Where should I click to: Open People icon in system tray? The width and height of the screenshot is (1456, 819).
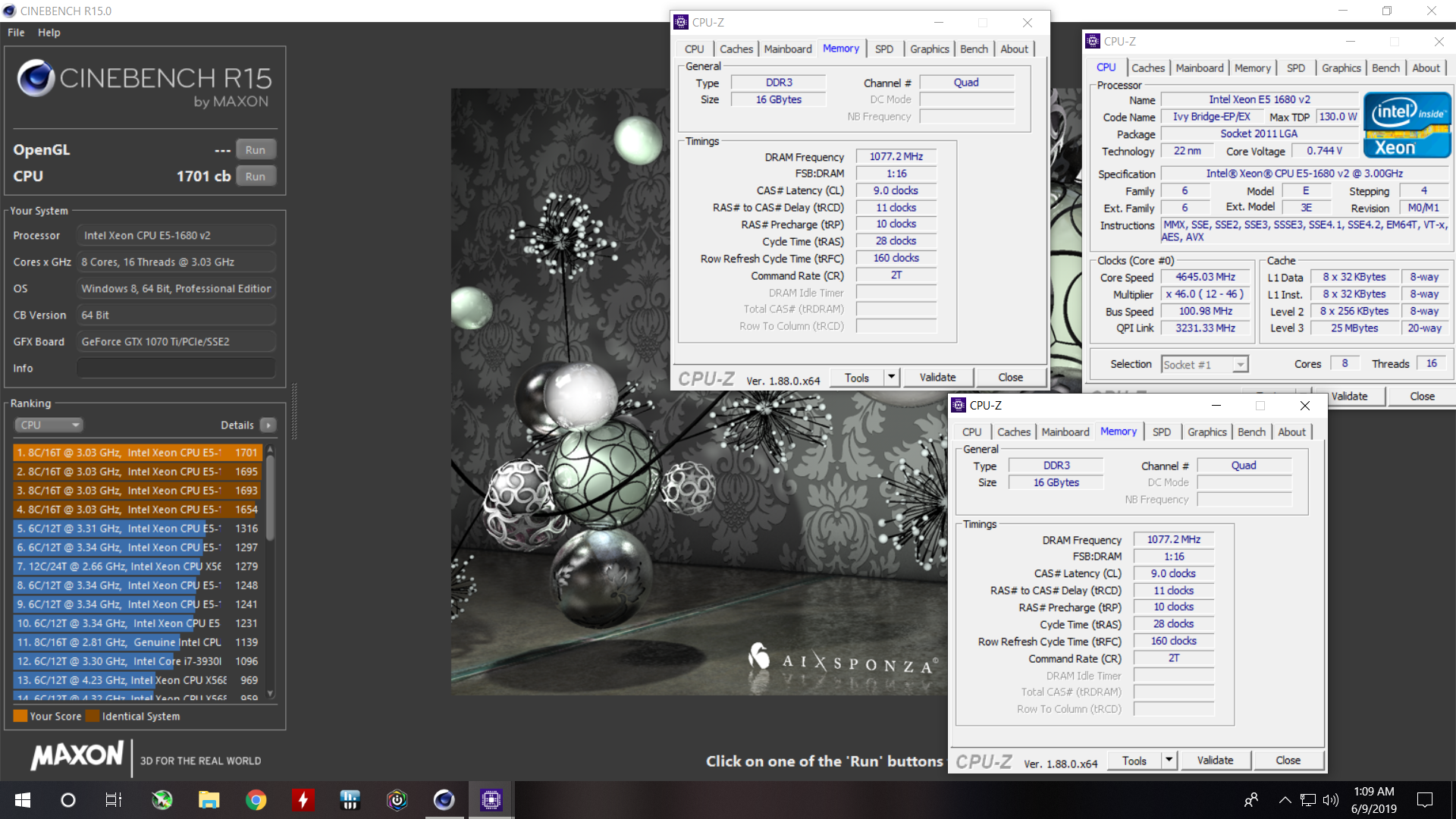pyautogui.click(x=1251, y=800)
